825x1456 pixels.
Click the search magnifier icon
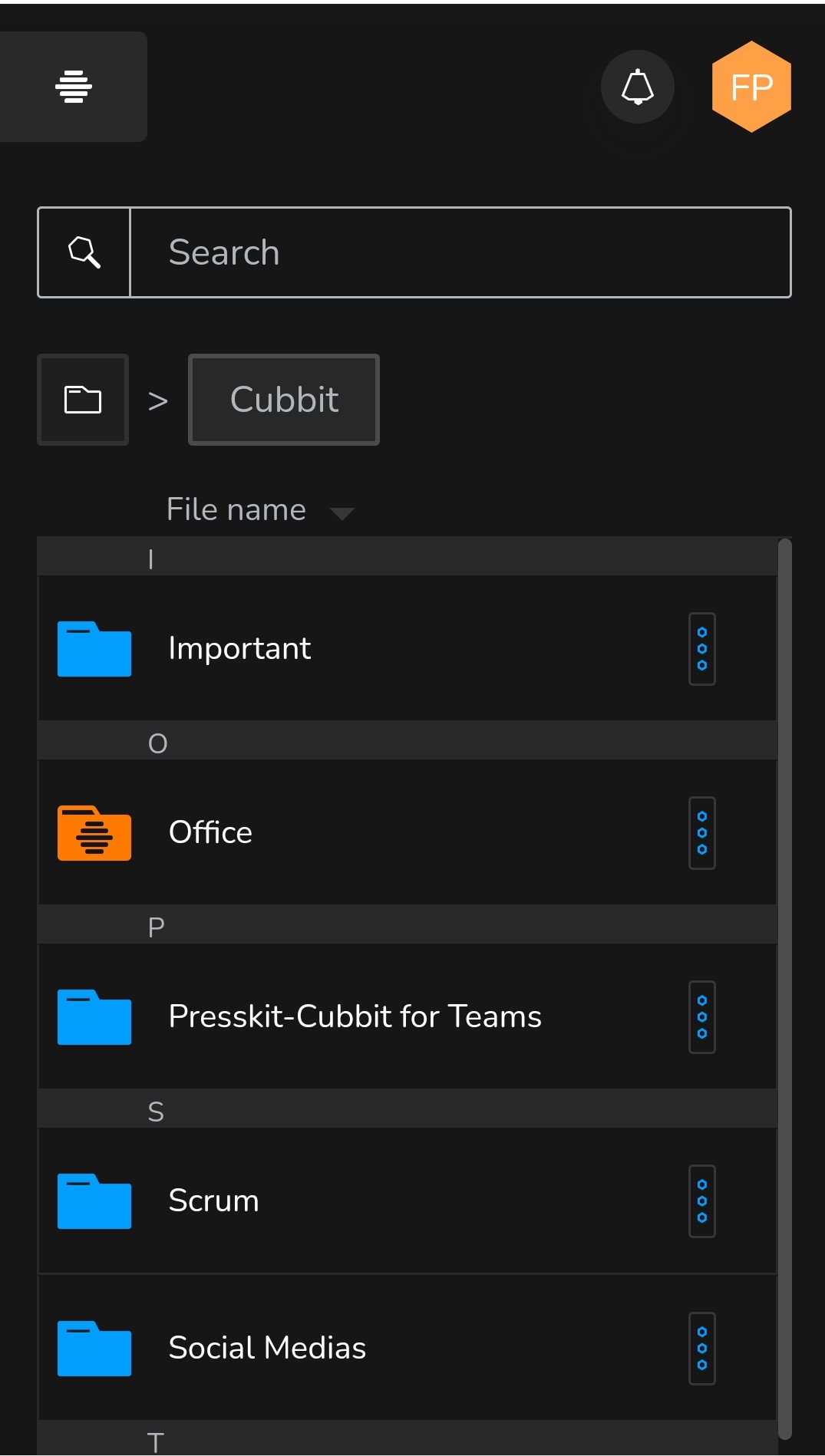tap(84, 252)
